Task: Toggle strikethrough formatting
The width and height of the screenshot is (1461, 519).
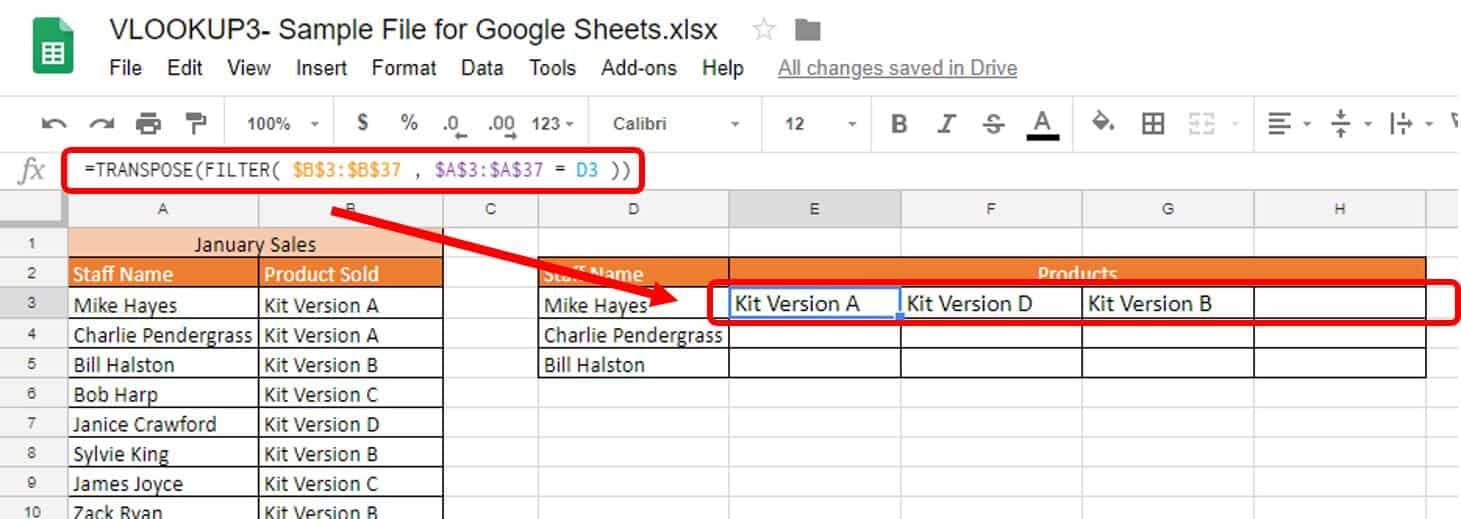Action: pyautogui.click(x=993, y=124)
